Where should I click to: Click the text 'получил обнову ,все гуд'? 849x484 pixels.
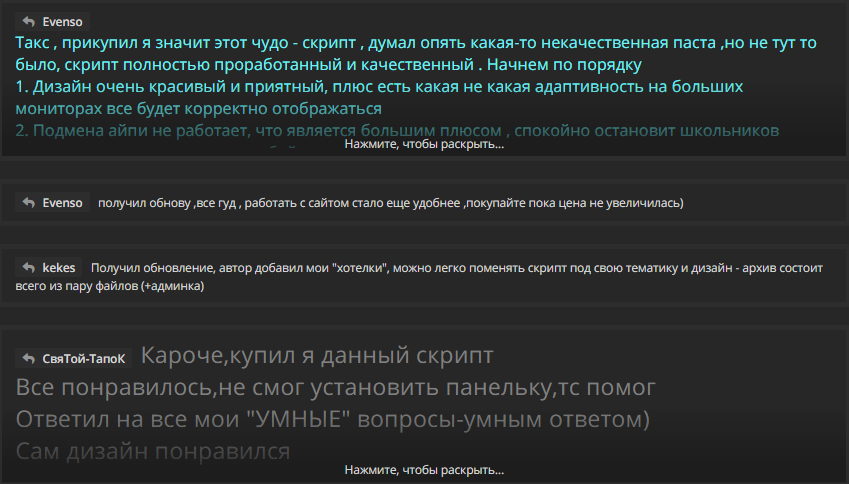167,203
